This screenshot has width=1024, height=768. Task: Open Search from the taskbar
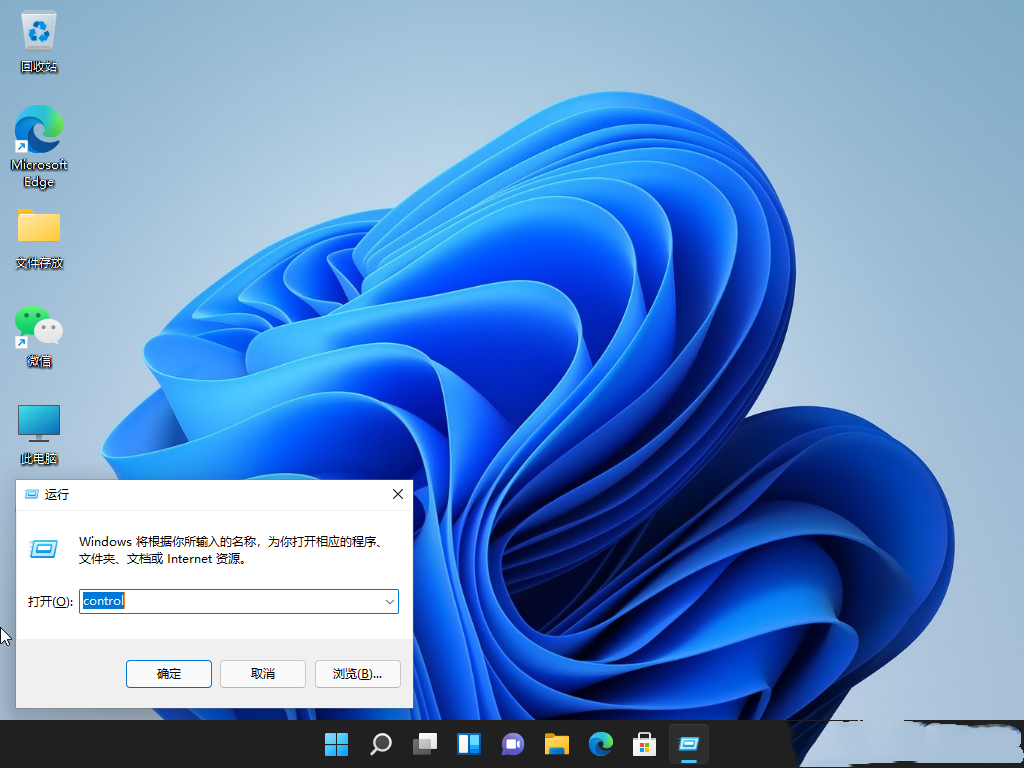click(380, 744)
